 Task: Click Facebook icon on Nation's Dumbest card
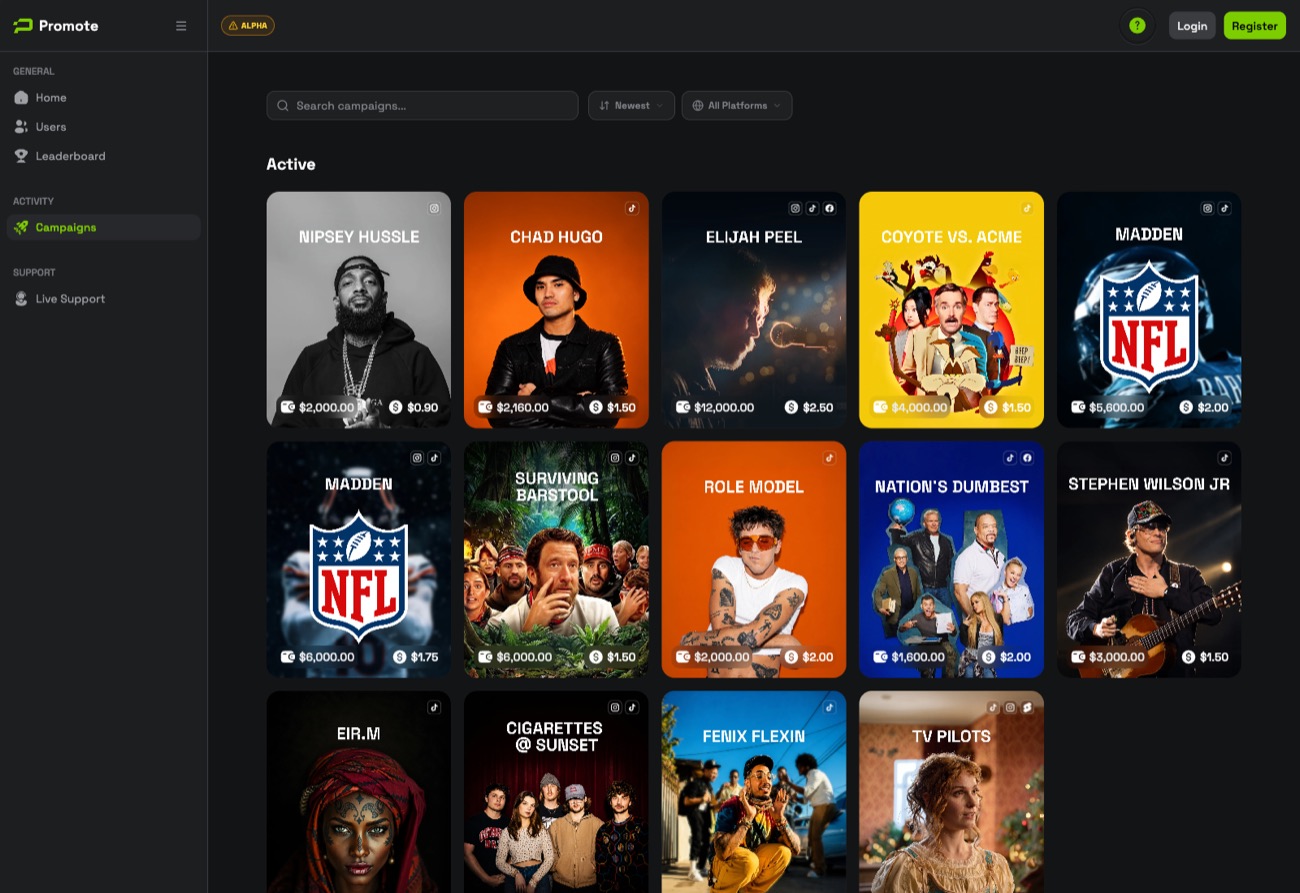(1027, 458)
